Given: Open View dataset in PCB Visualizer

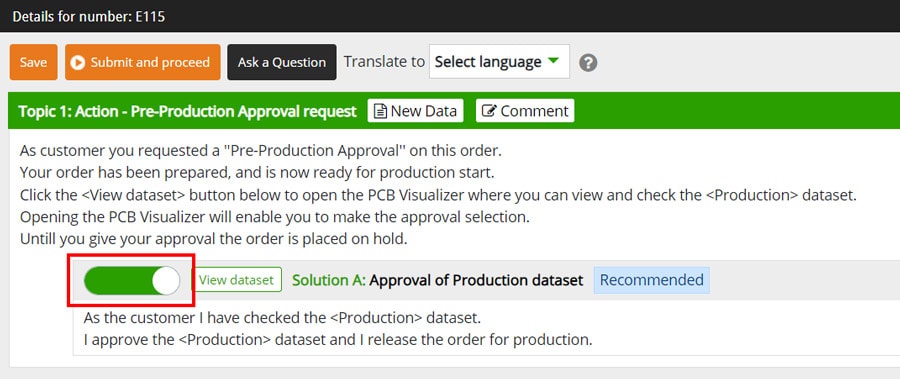Looking at the screenshot, I should [236, 280].
